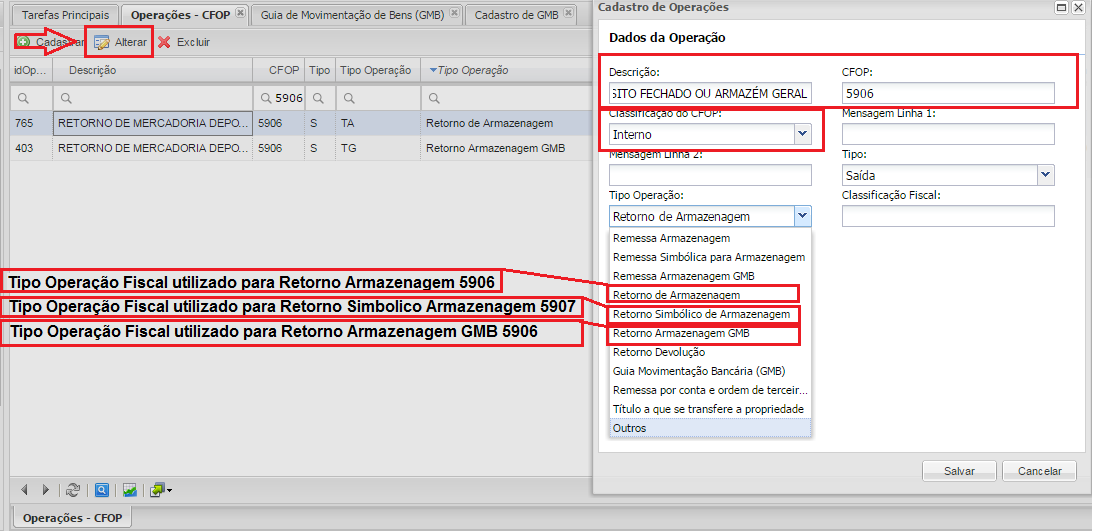Collapse the Tipo Operação dropdown arrow

click(x=802, y=216)
